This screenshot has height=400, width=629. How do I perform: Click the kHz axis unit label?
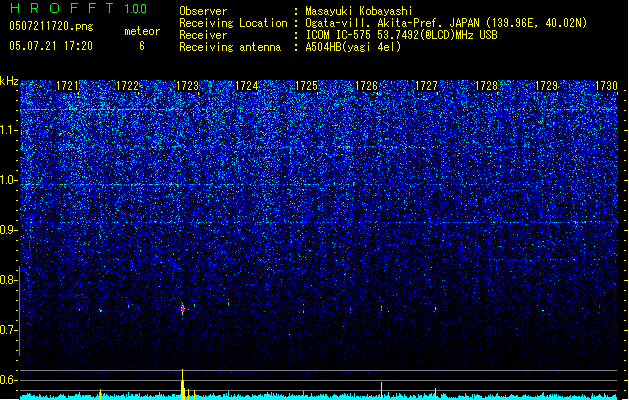pyautogui.click(x=9, y=81)
